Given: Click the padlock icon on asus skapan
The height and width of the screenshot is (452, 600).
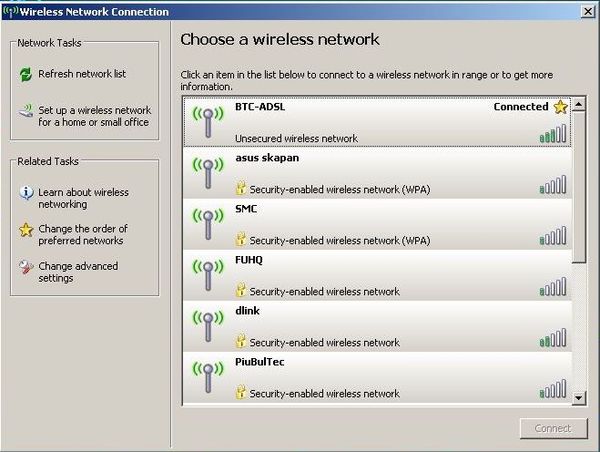Looking at the screenshot, I should coord(241,188).
